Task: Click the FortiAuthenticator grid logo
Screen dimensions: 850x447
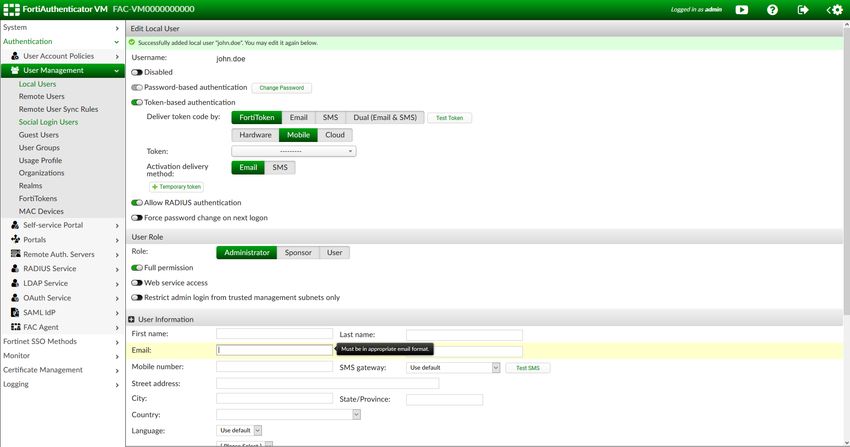Action: (x=11, y=9)
